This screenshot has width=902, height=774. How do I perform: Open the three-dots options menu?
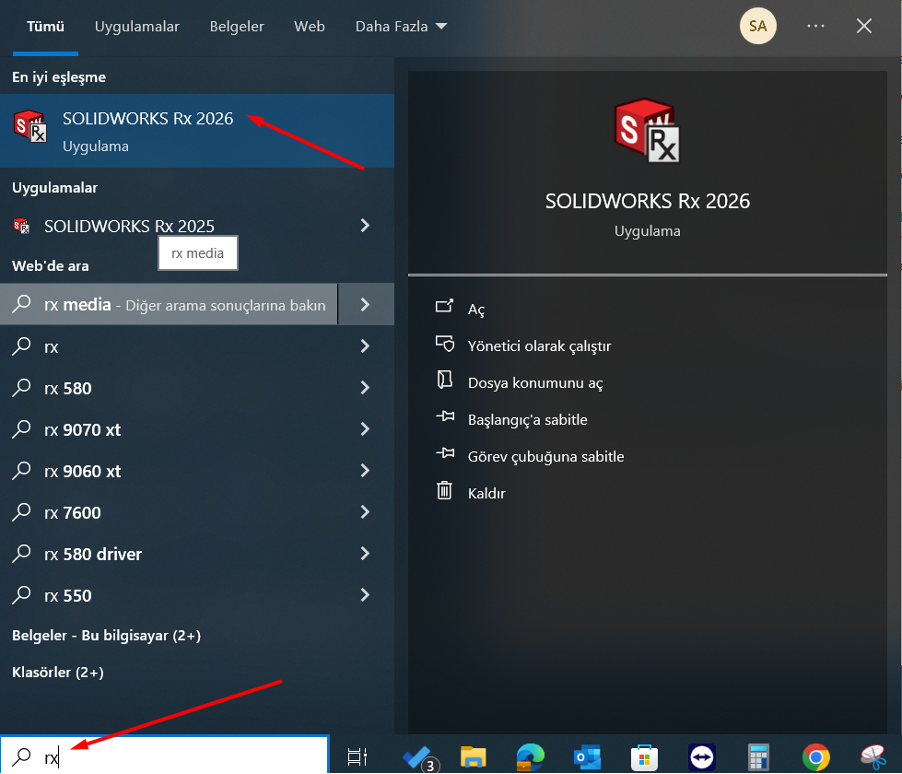coord(816,26)
